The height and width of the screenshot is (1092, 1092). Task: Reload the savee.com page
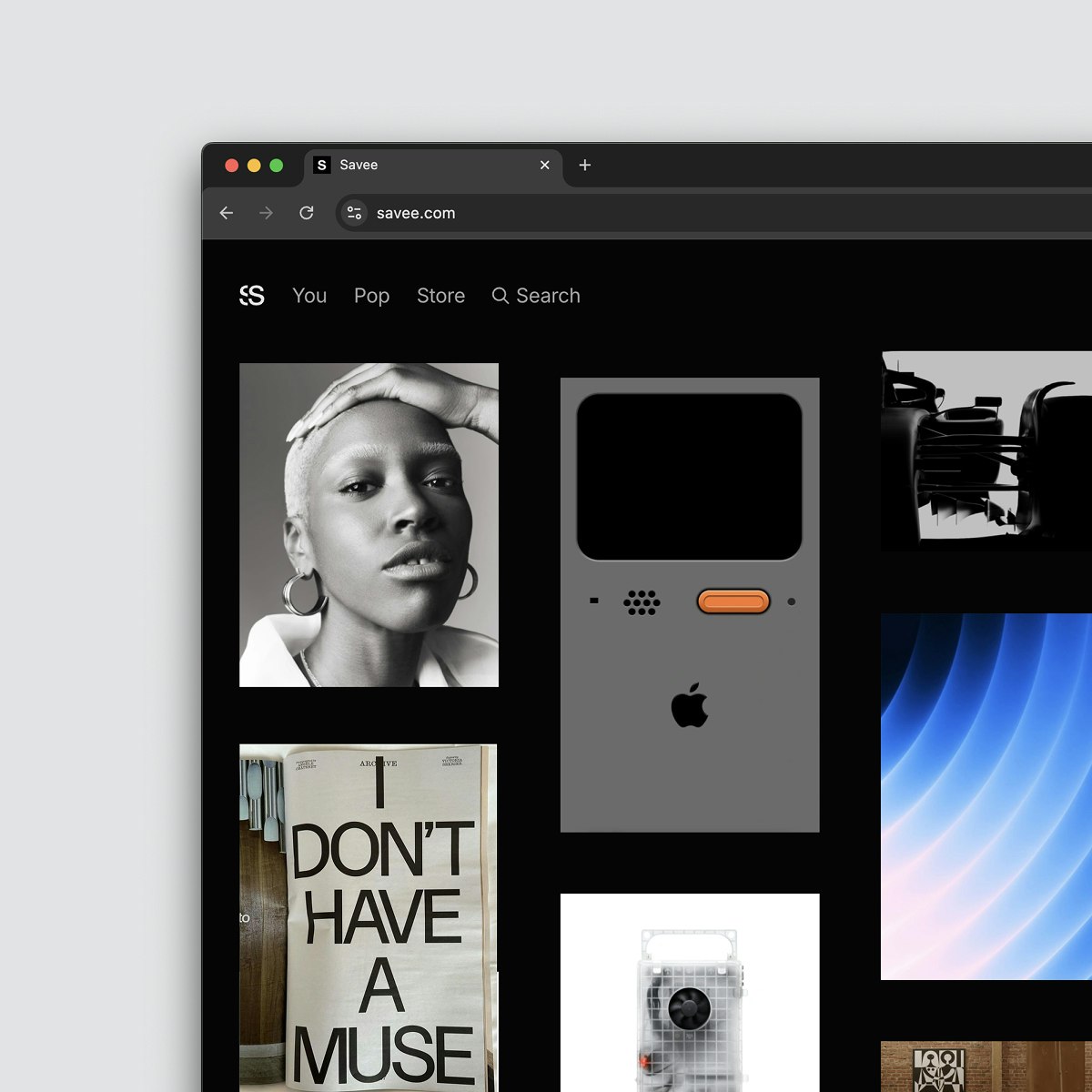click(307, 213)
